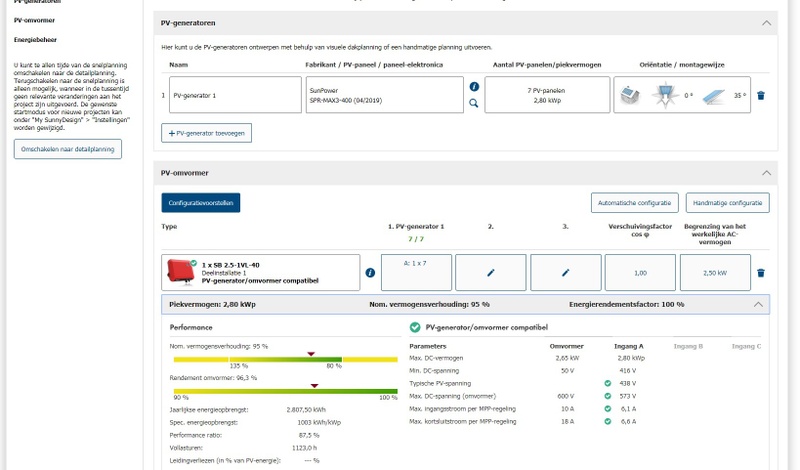Click the 2,50 kW AC limit field
This screenshot has width=800, height=470.
[715, 273]
